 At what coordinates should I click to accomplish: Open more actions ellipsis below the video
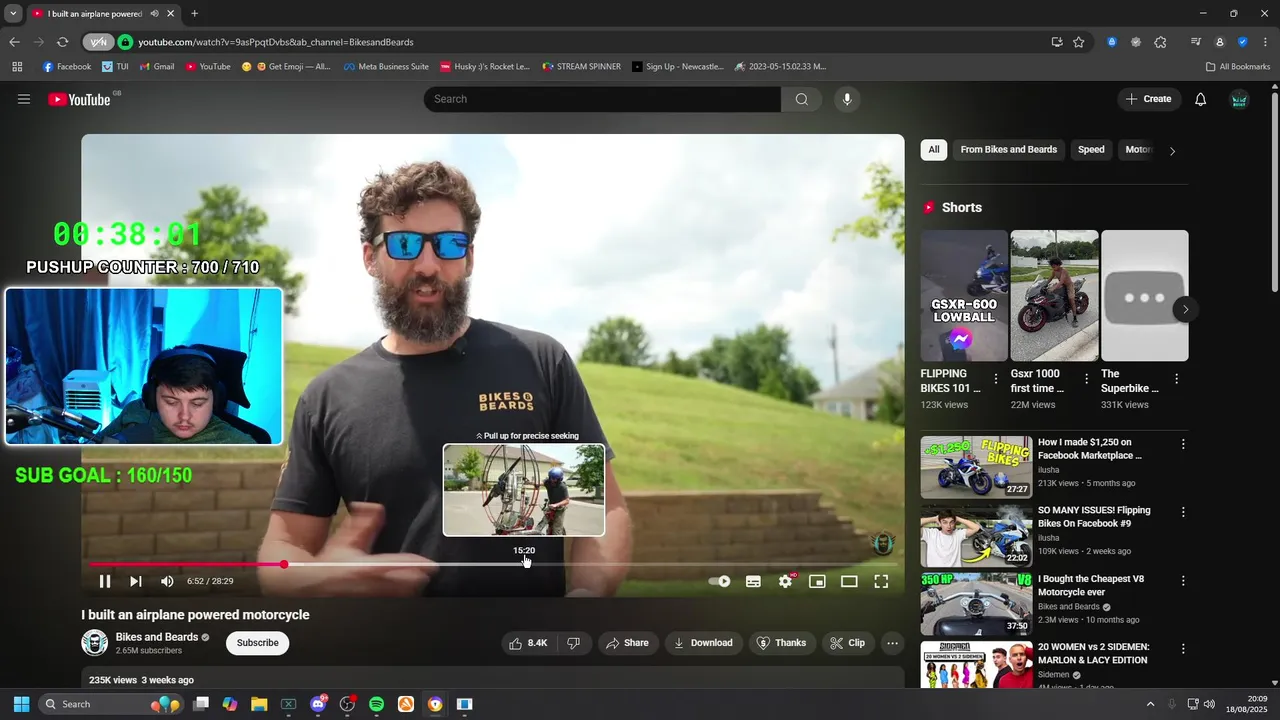(893, 643)
